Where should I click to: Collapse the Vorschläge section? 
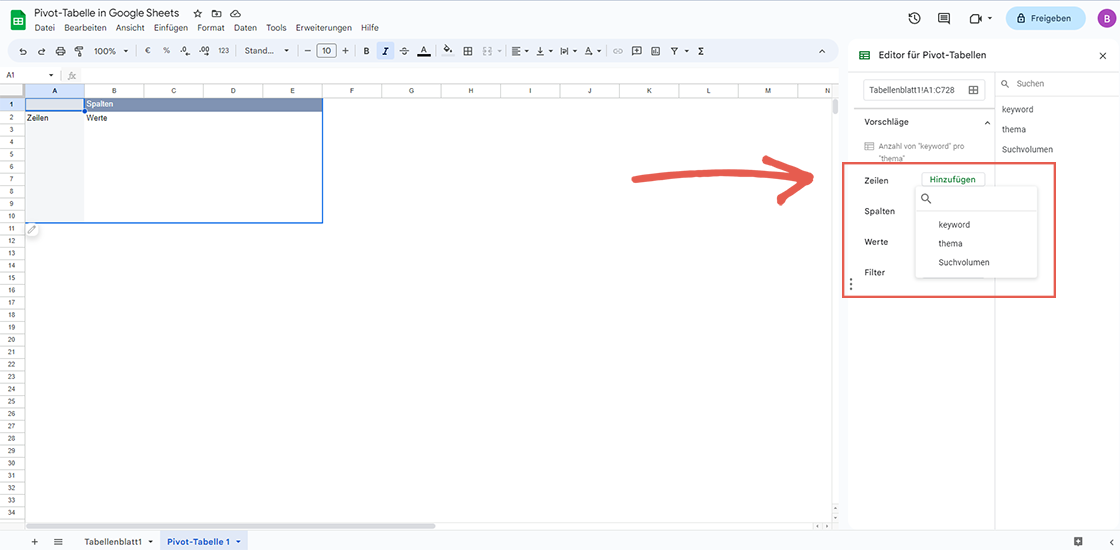[x=987, y=123]
